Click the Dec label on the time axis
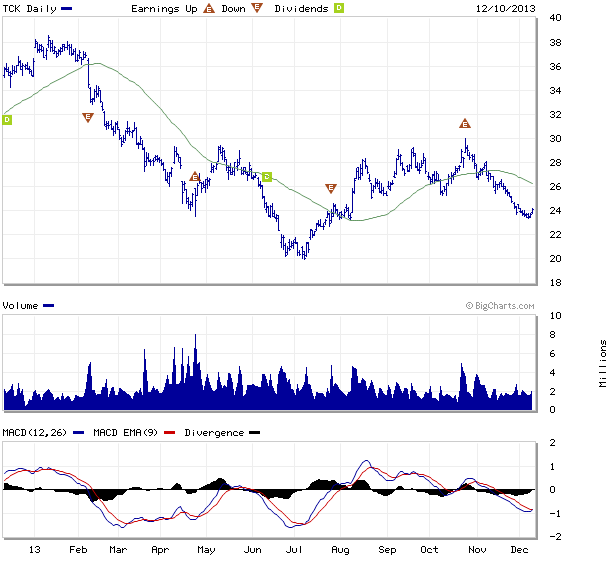614x564 pixels. point(518,550)
